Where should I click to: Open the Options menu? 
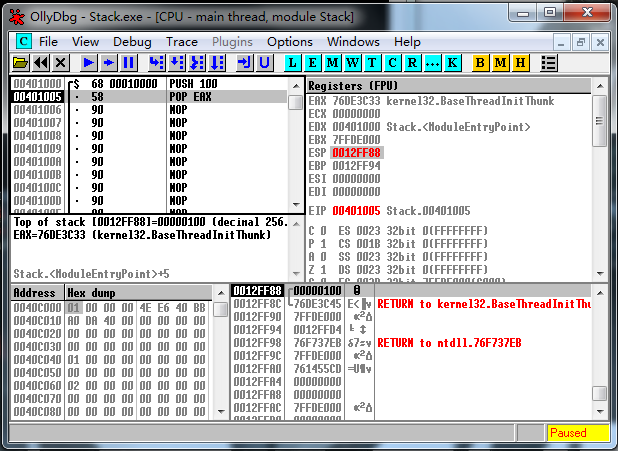pos(290,42)
